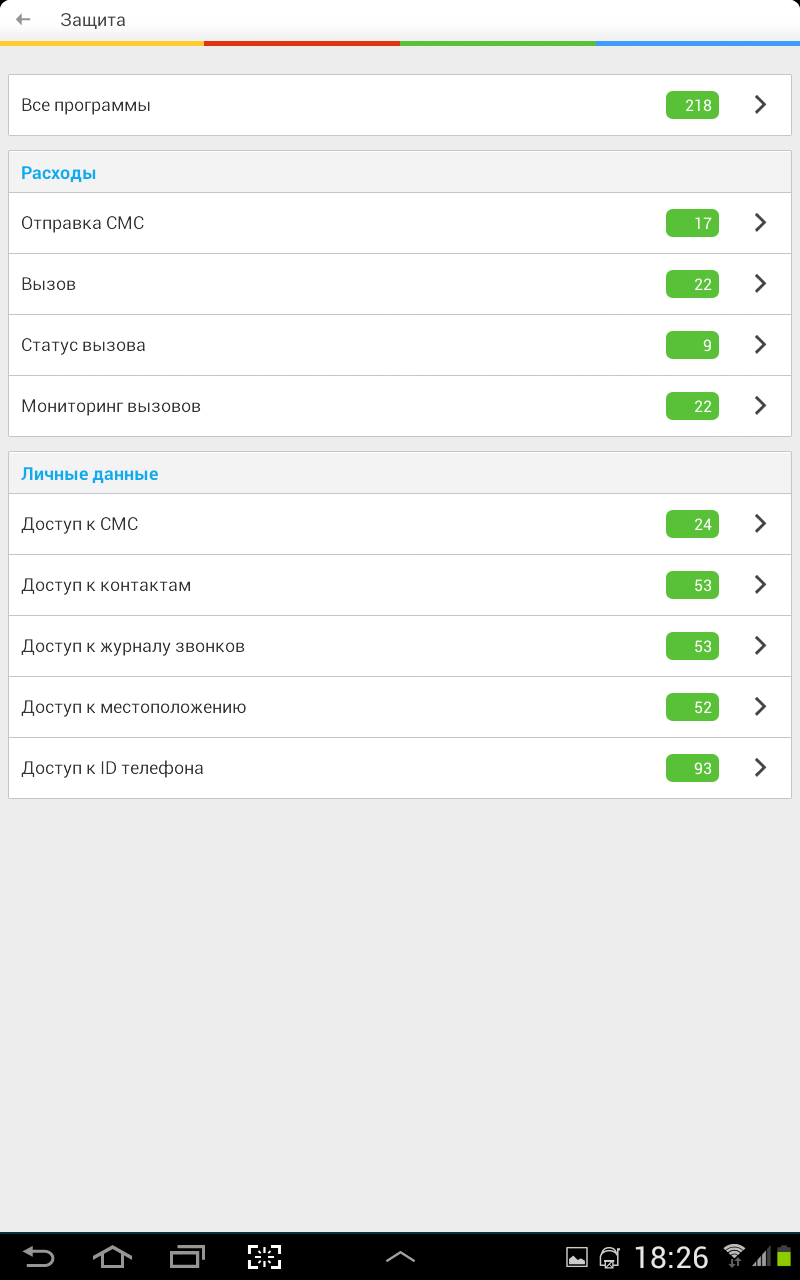Image resolution: width=800 pixels, height=1280 pixels.
Task: Tap the 18:26 clock in status bar
Action: (x=671, y=1257)
